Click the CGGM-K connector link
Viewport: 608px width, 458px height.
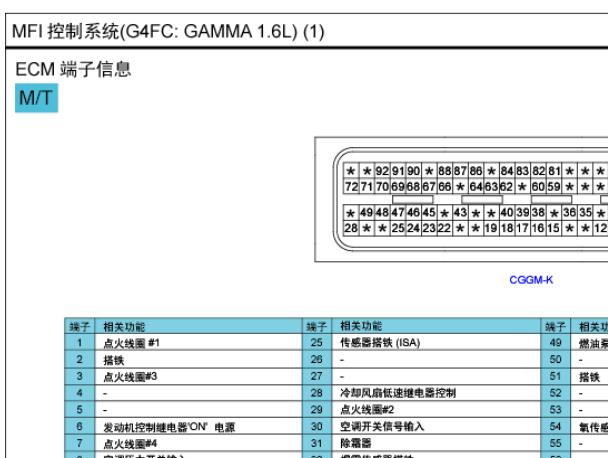coord(531,280)
